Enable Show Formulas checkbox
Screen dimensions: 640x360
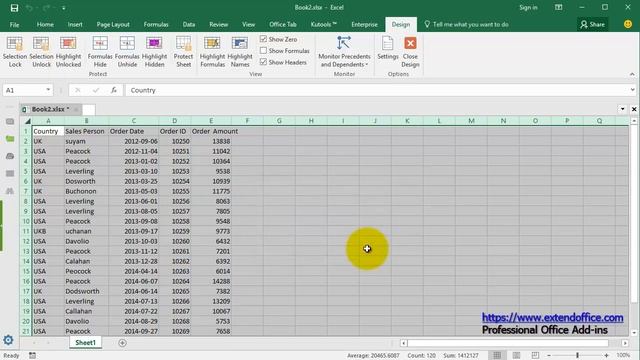(x=263, y=51)
